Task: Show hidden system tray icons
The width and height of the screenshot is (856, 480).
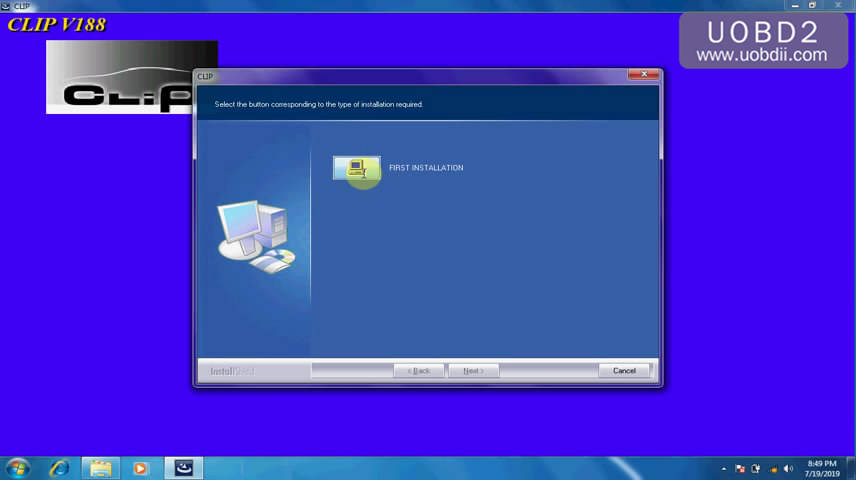Action: (x=724, y=468)
